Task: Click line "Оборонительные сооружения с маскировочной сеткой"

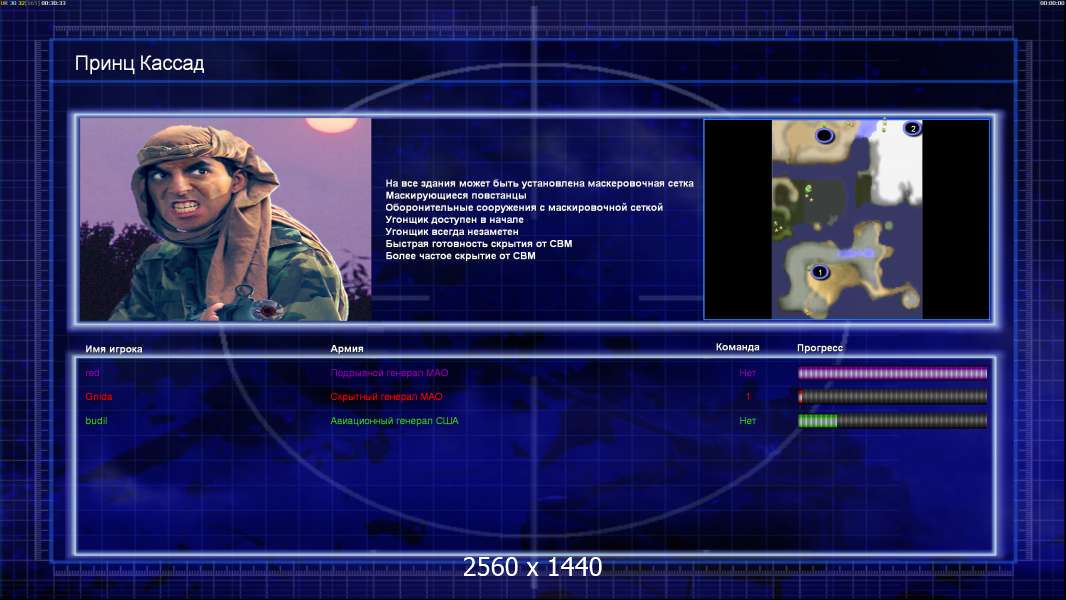Action: coord(524,207)
